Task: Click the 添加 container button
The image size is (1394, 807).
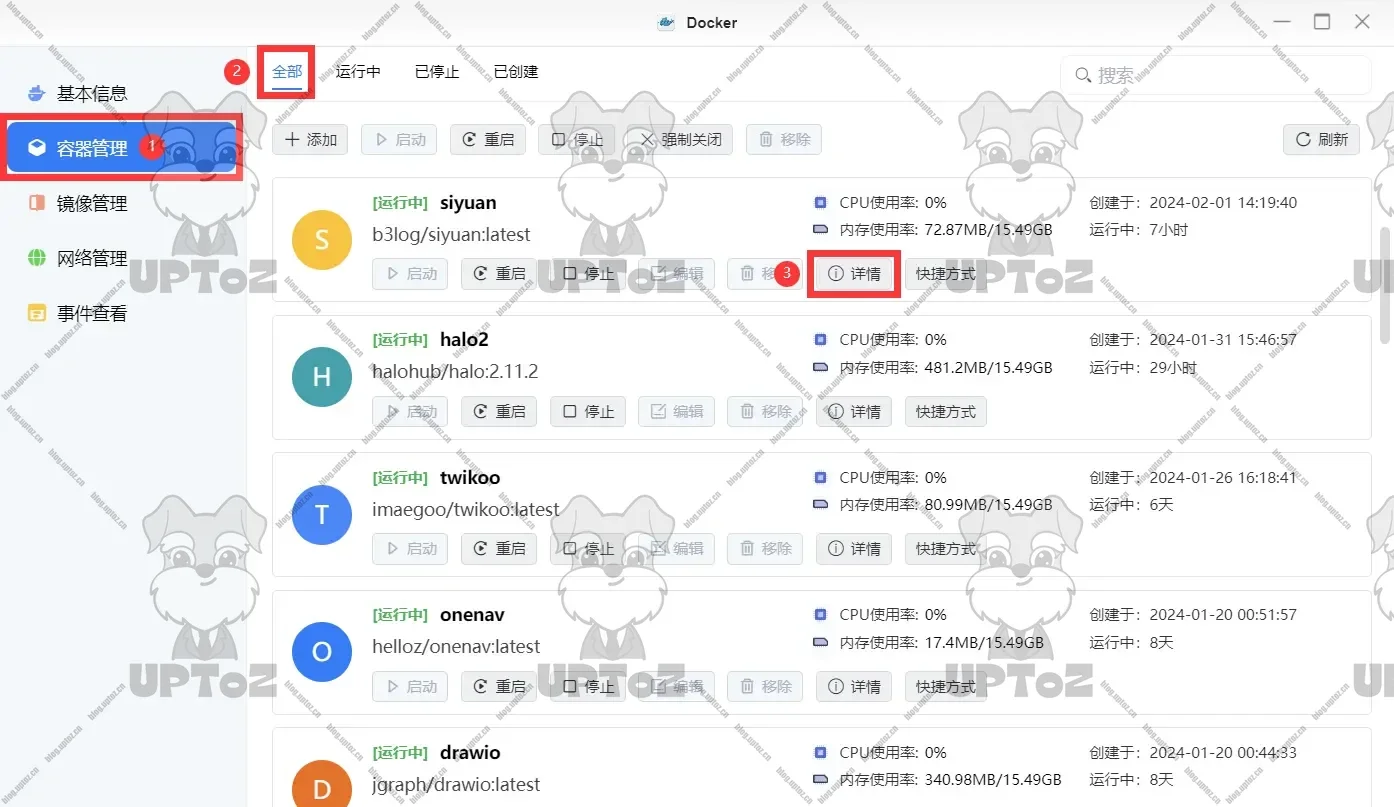Action: tap(310, 140)
